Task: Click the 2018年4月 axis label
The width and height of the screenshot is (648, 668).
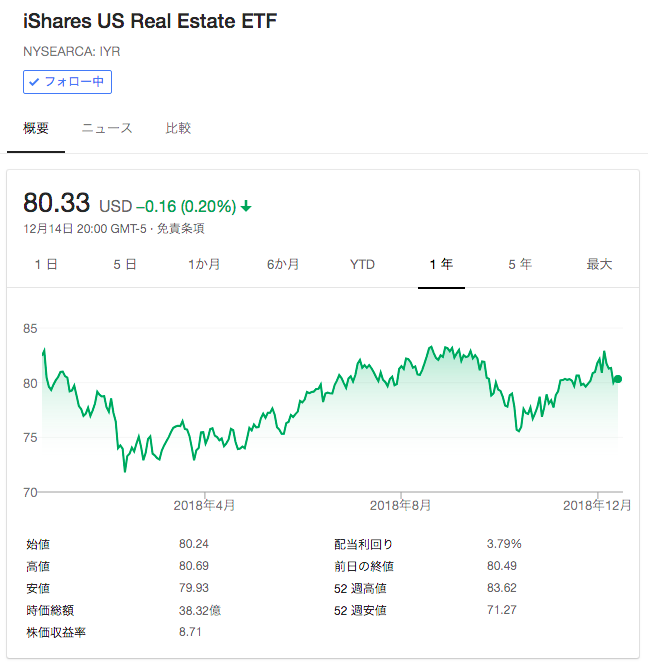Action: tap(204, 505)
